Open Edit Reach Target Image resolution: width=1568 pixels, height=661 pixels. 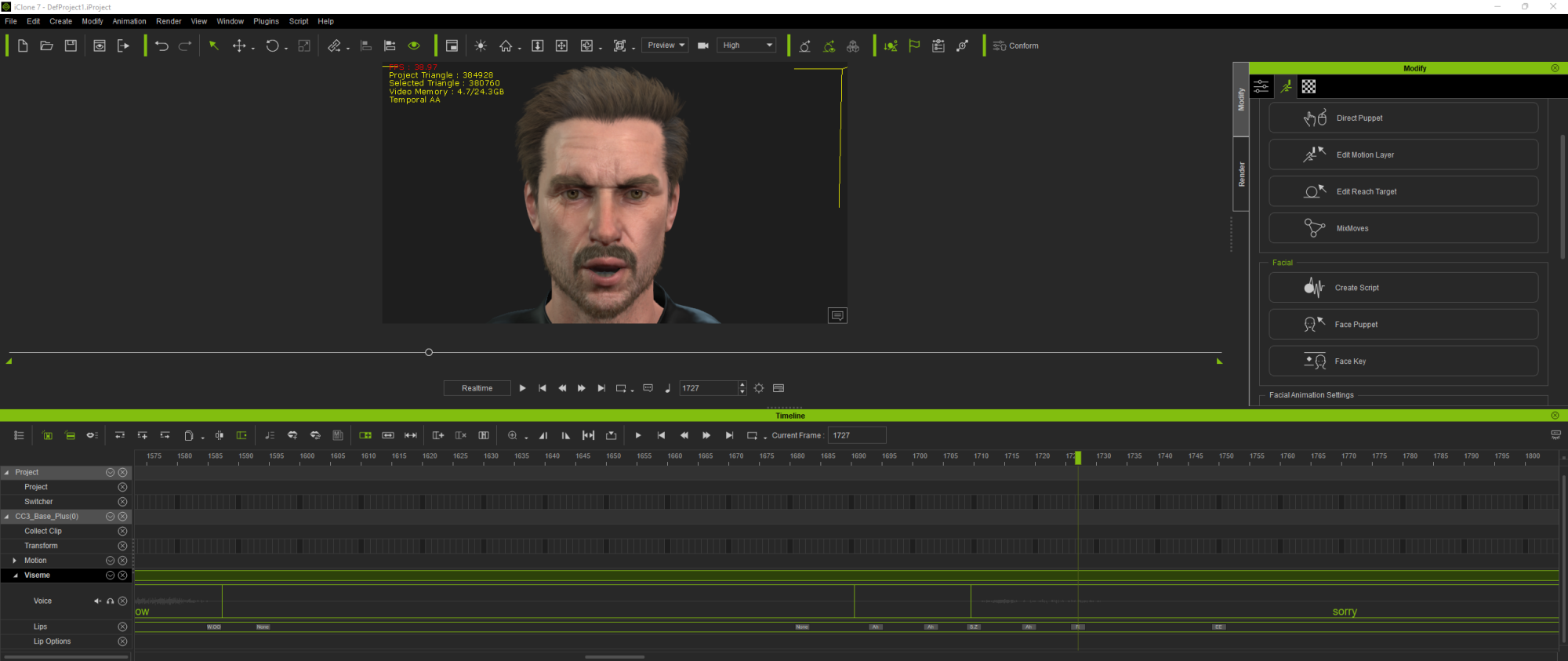[1403, 191]
